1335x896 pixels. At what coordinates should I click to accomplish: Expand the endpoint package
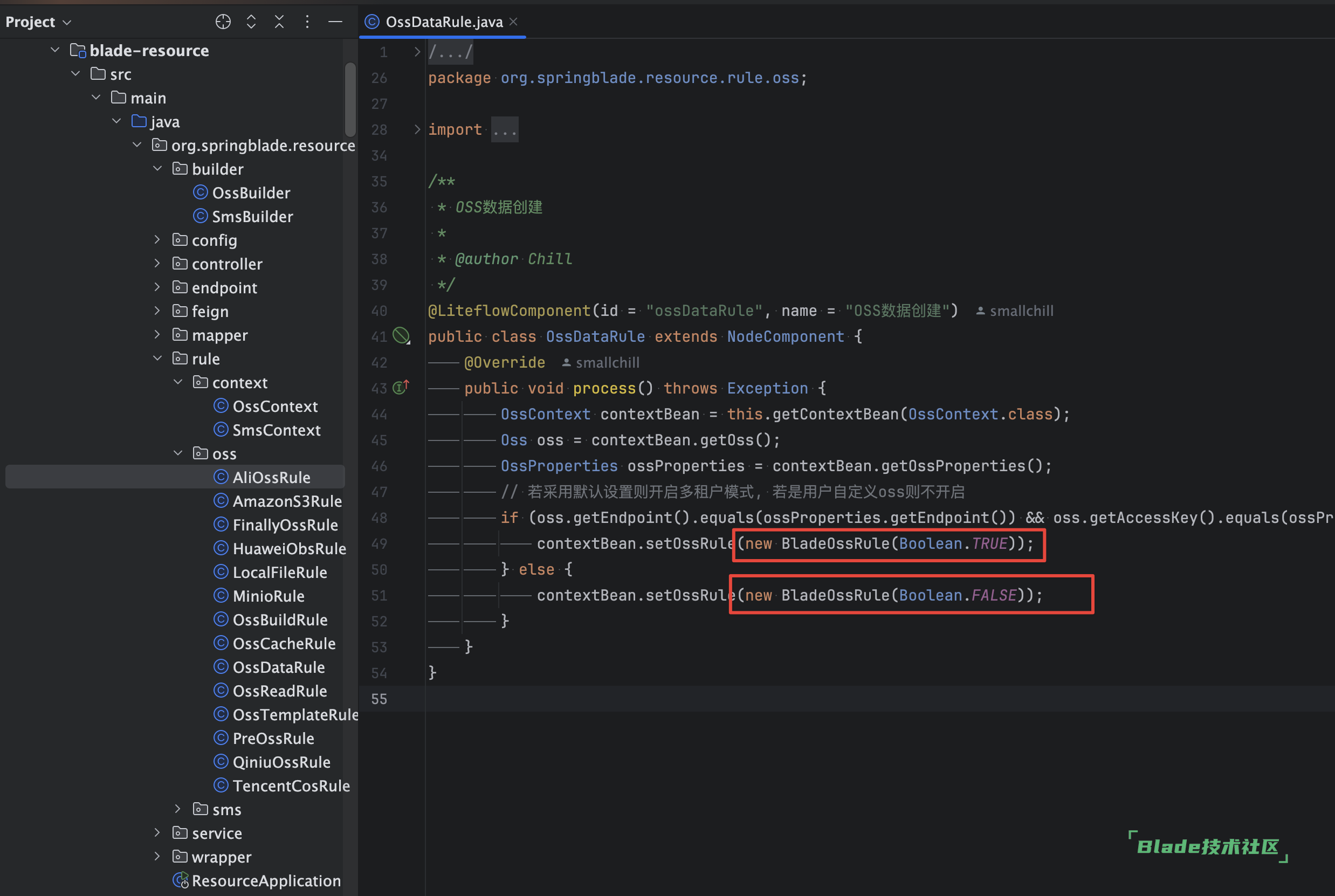[158, 287]
